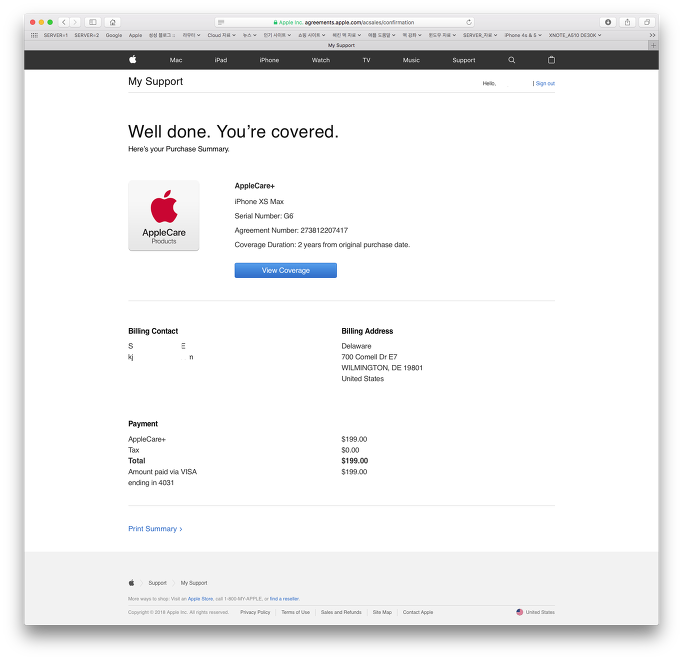Toggle the Safari sidebar

[93, 22]
